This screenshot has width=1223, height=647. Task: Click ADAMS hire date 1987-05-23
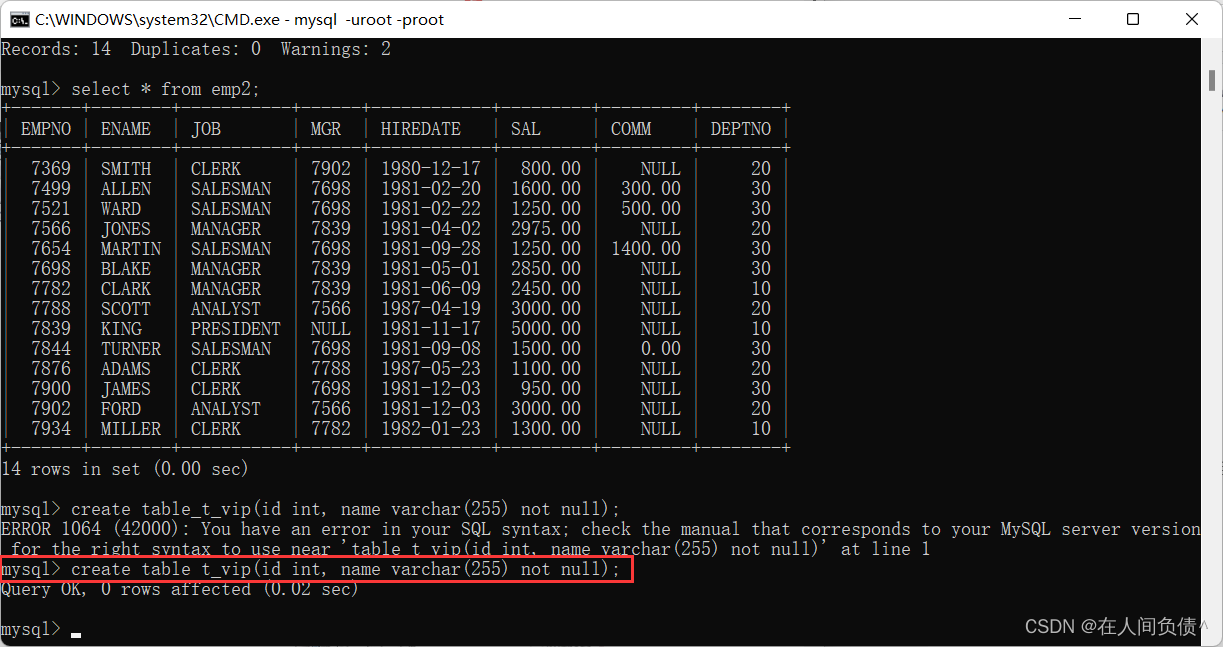[431, 369]
